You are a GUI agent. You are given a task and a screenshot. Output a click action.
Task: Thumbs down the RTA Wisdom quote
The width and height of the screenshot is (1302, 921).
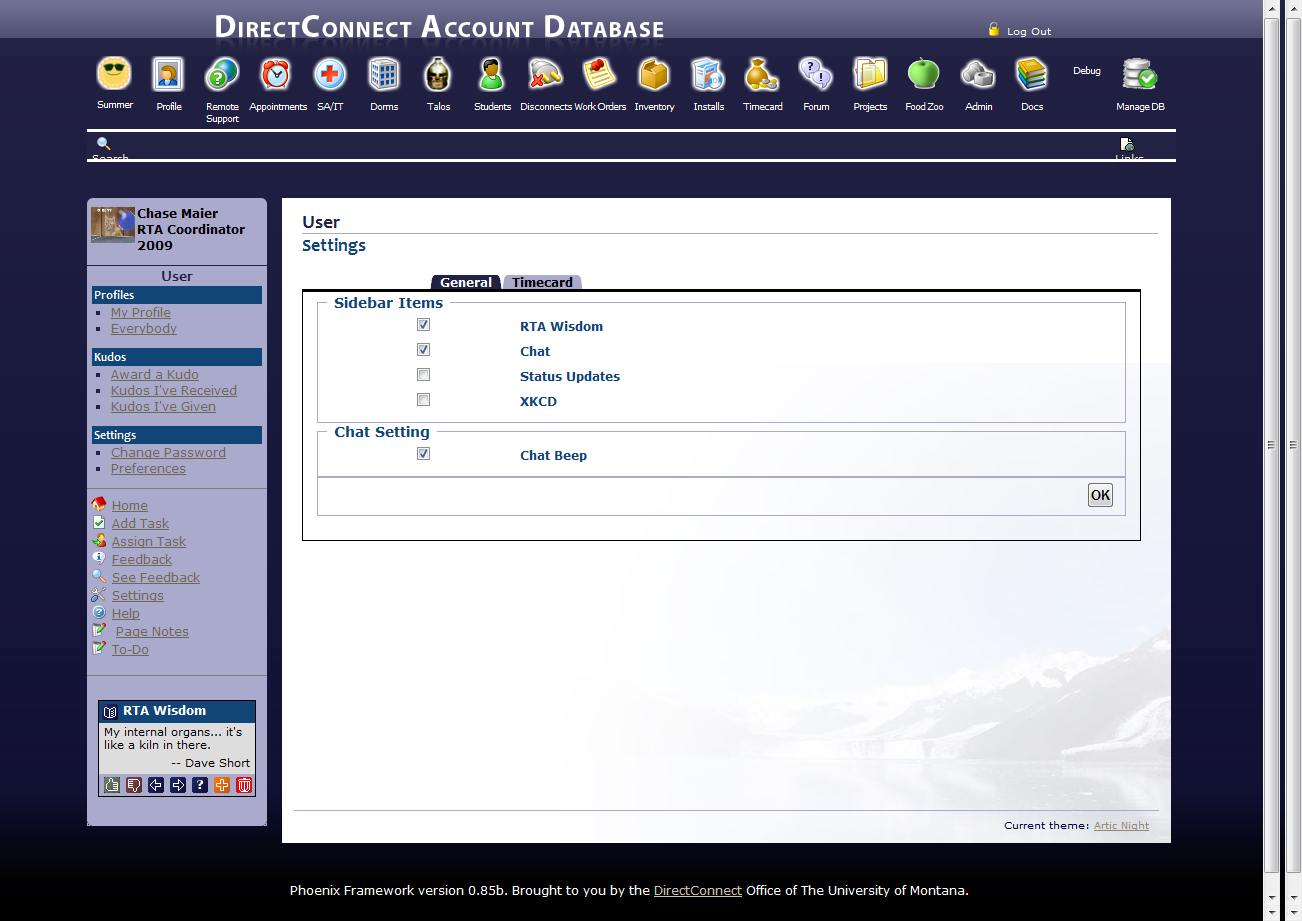click(x=134, y=785)
